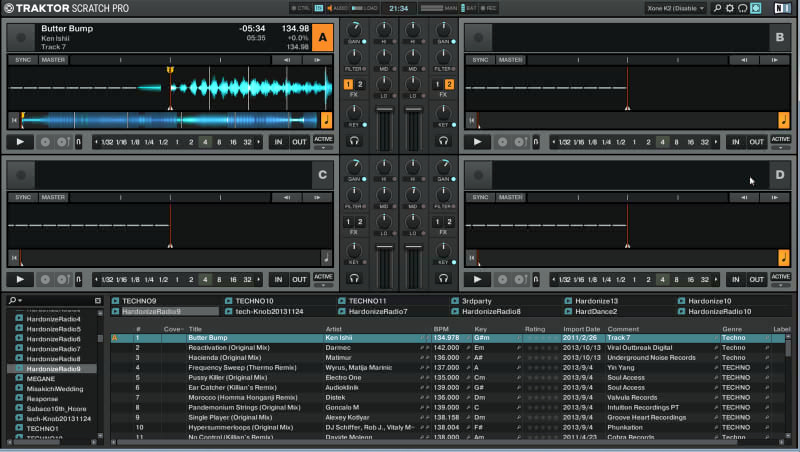Toggle FX 1 assignment for Deck C

pos(348,221)
